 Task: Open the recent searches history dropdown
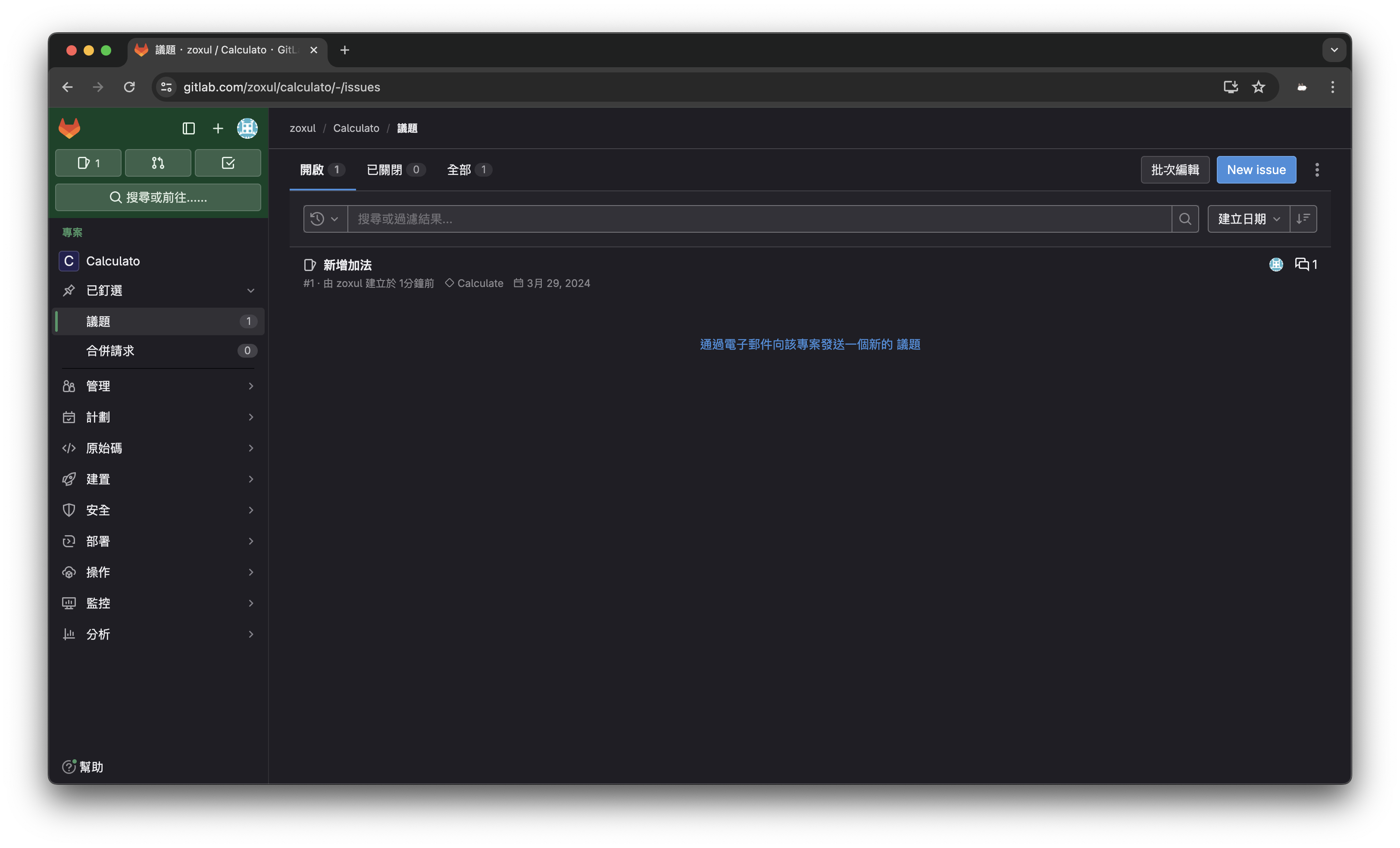325,218
